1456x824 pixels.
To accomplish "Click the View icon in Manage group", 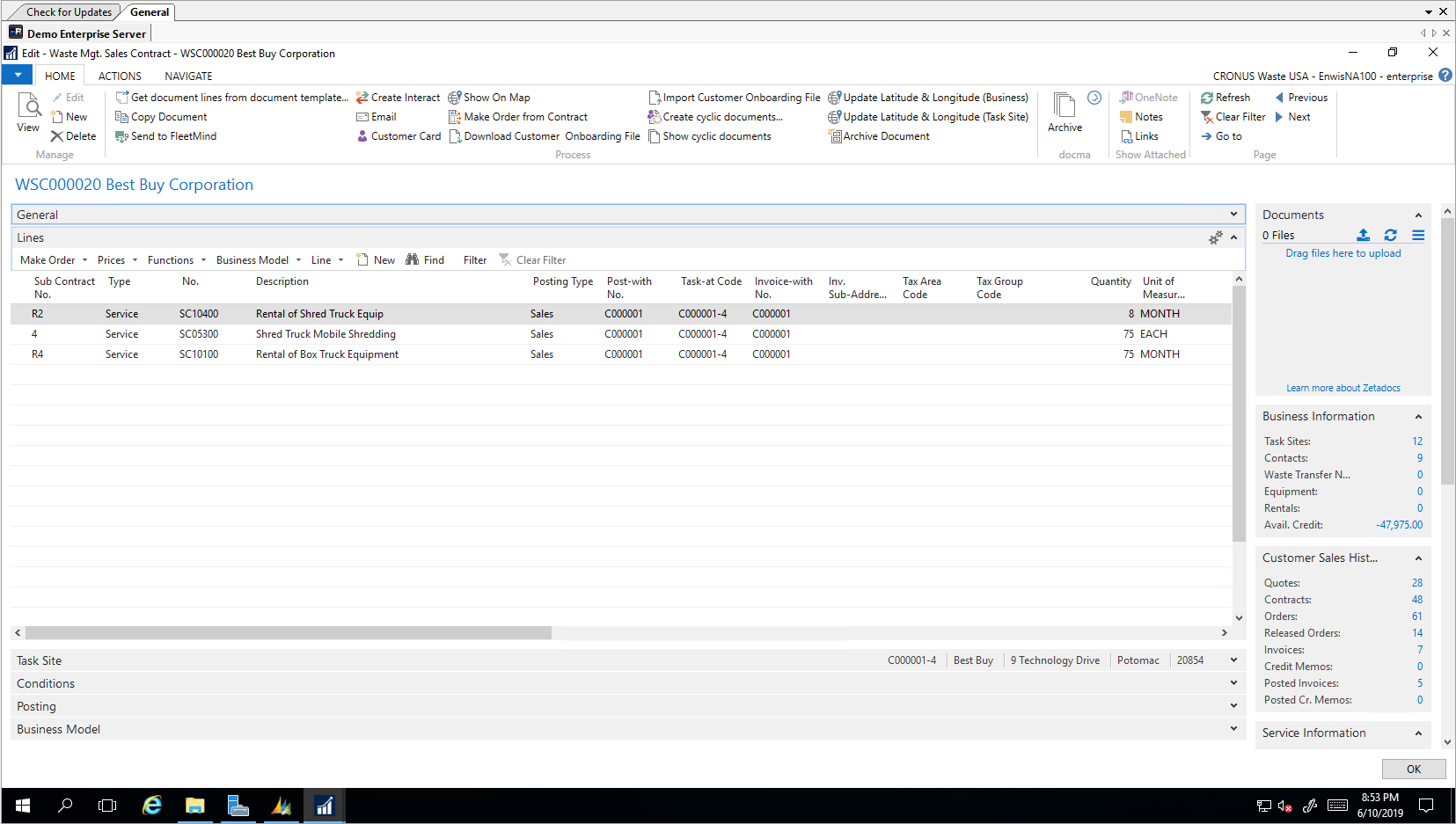I will pos(28,113).
